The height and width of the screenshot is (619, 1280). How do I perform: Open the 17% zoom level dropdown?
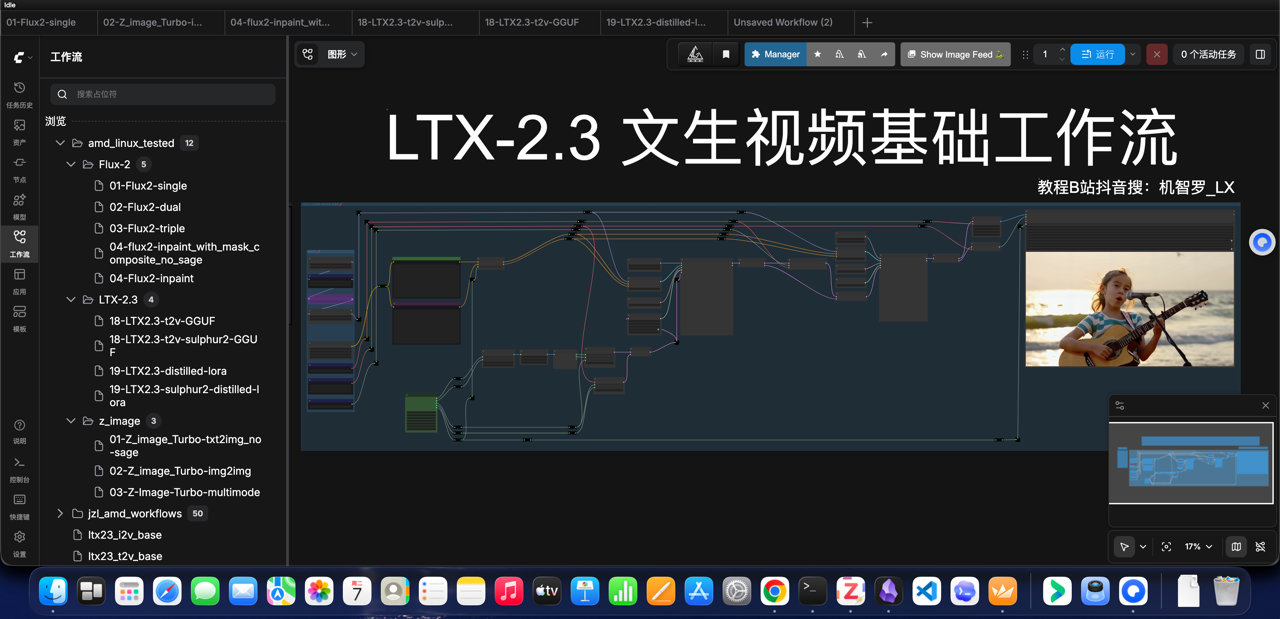click(1198, 547)
